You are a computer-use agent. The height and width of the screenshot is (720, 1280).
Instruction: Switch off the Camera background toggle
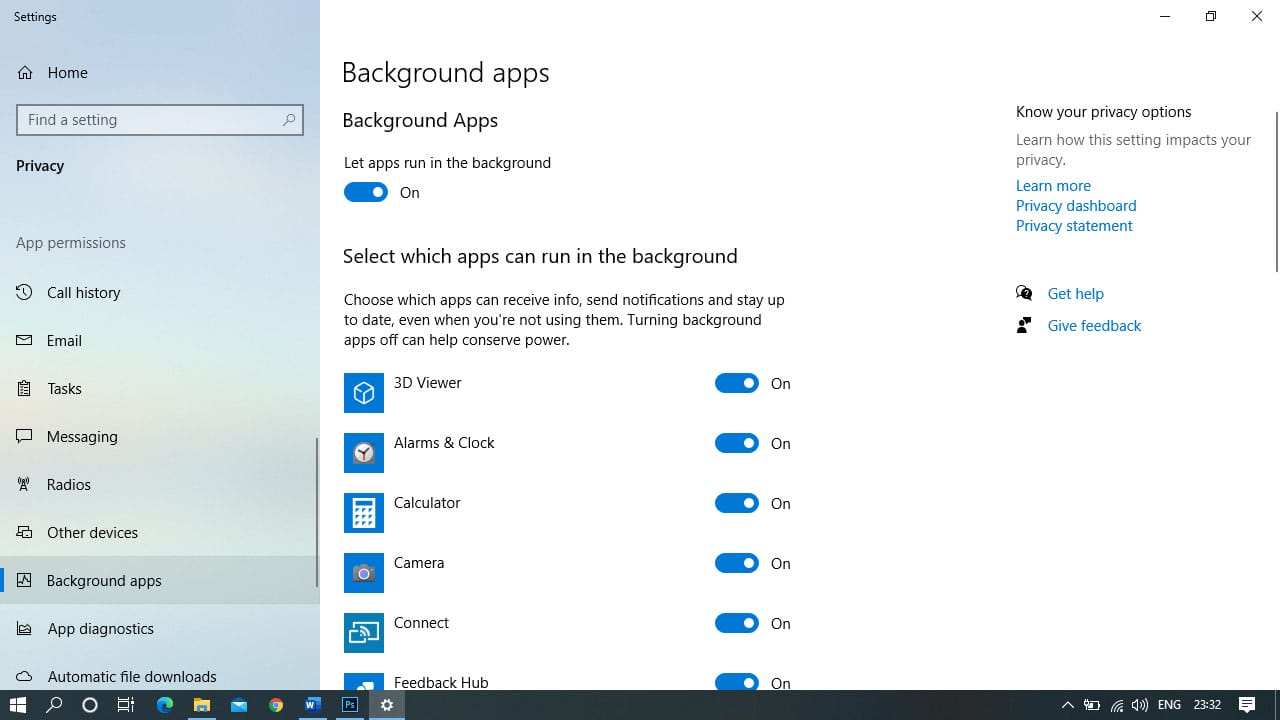click(737, 563)
